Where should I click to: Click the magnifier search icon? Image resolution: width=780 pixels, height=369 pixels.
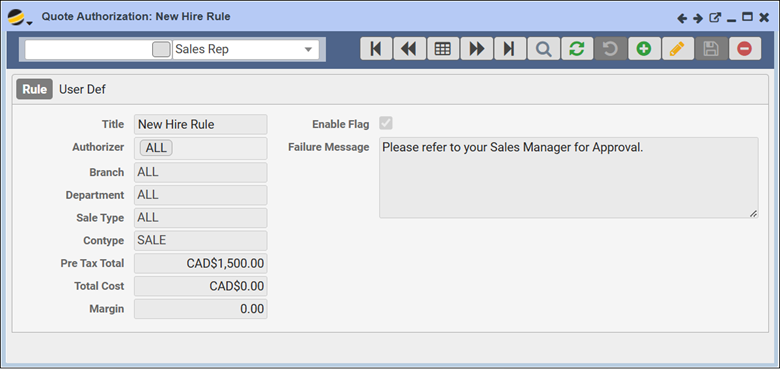click(x=544, y=49)
